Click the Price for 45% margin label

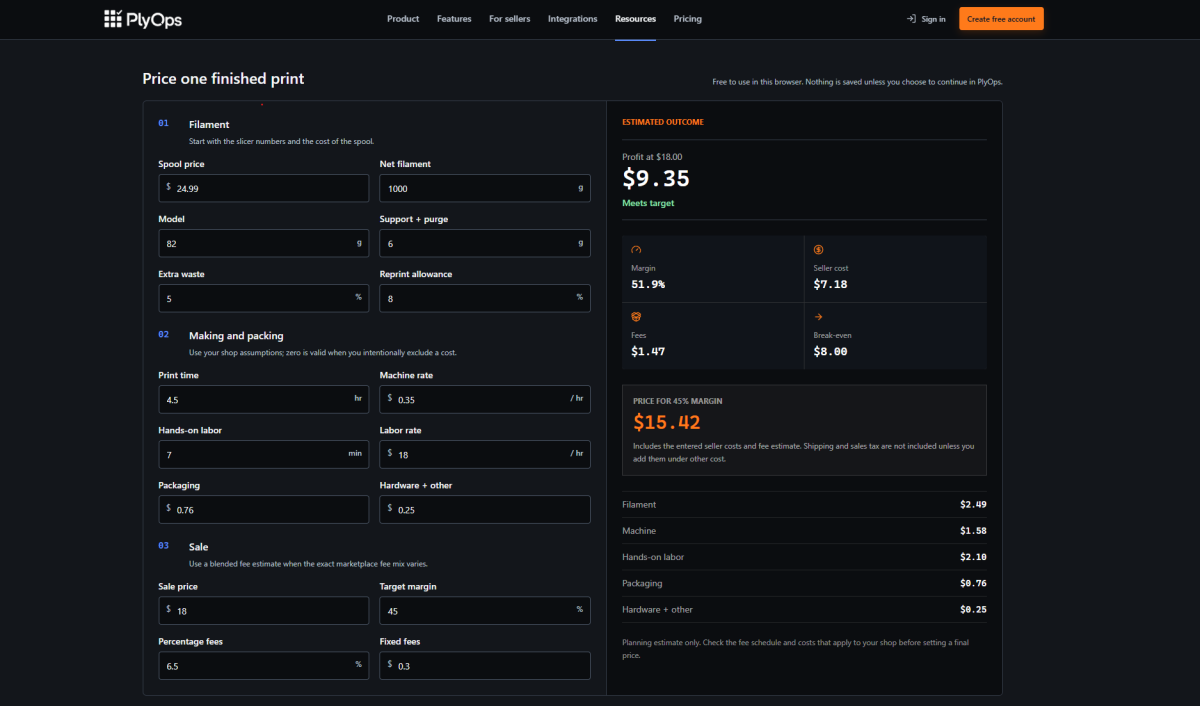coord(678,401)
